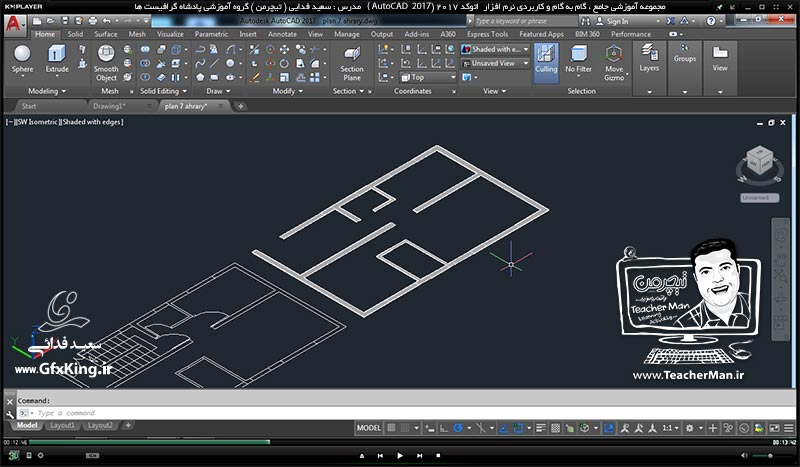
Task: Click the viewport label SW Isometric
Action: (x=38, y=122)
